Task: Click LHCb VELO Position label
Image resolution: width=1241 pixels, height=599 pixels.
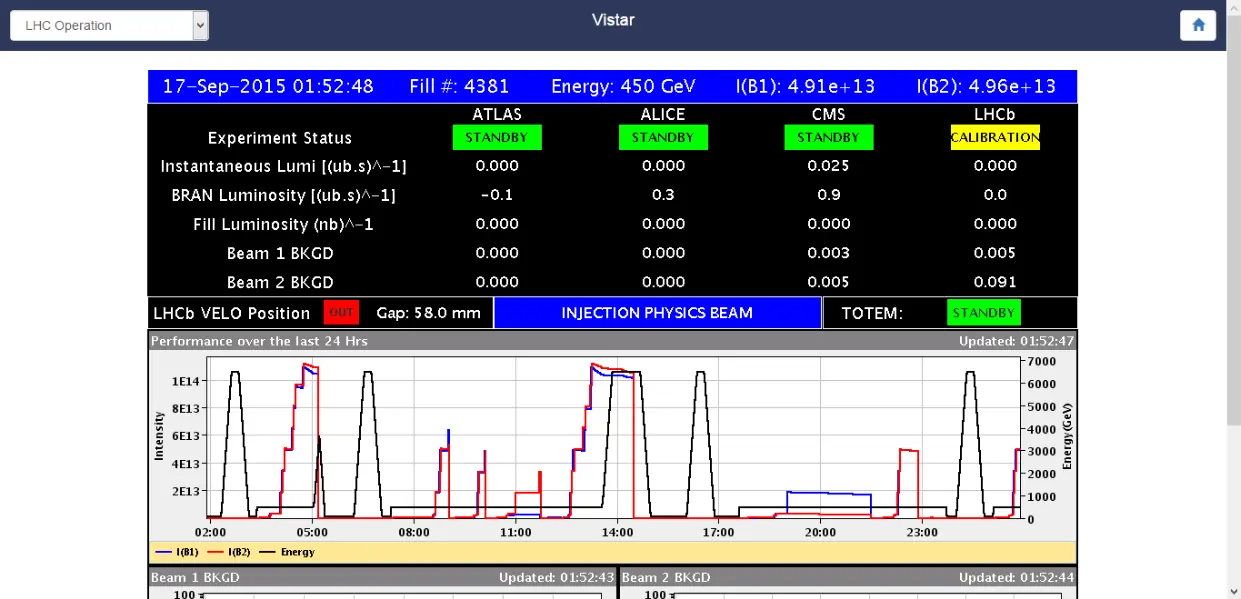Action: coord(232,313)
